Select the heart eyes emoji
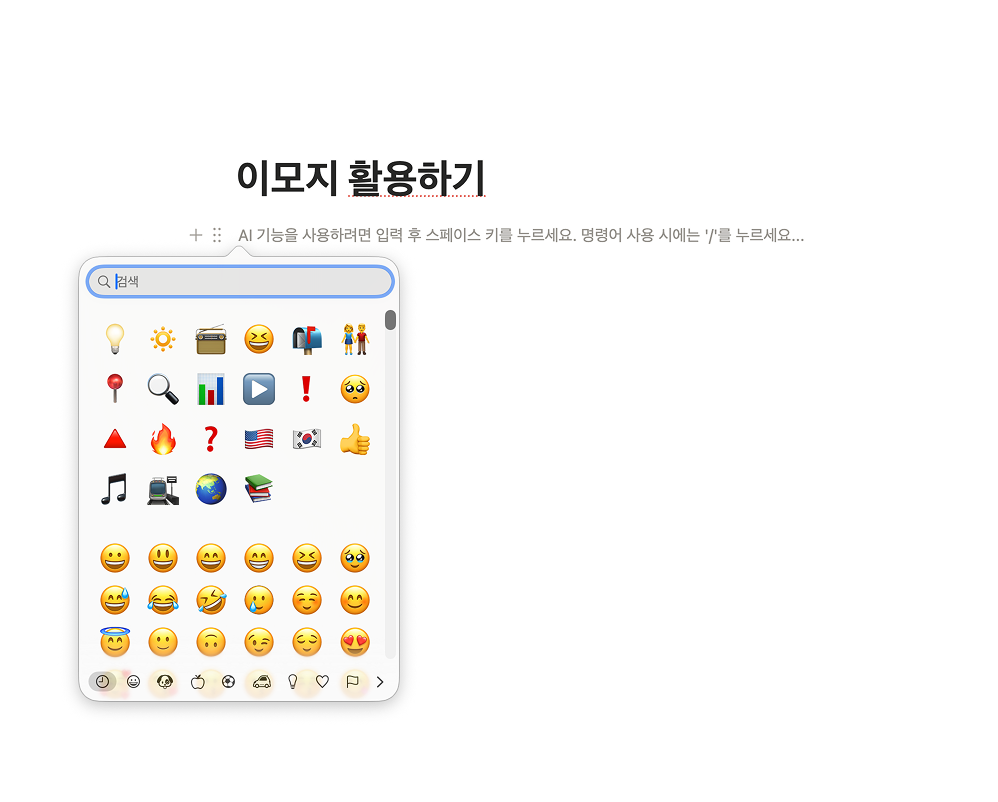Image resolution: width=998 pixels, height=802 pixels. point(355,642)
